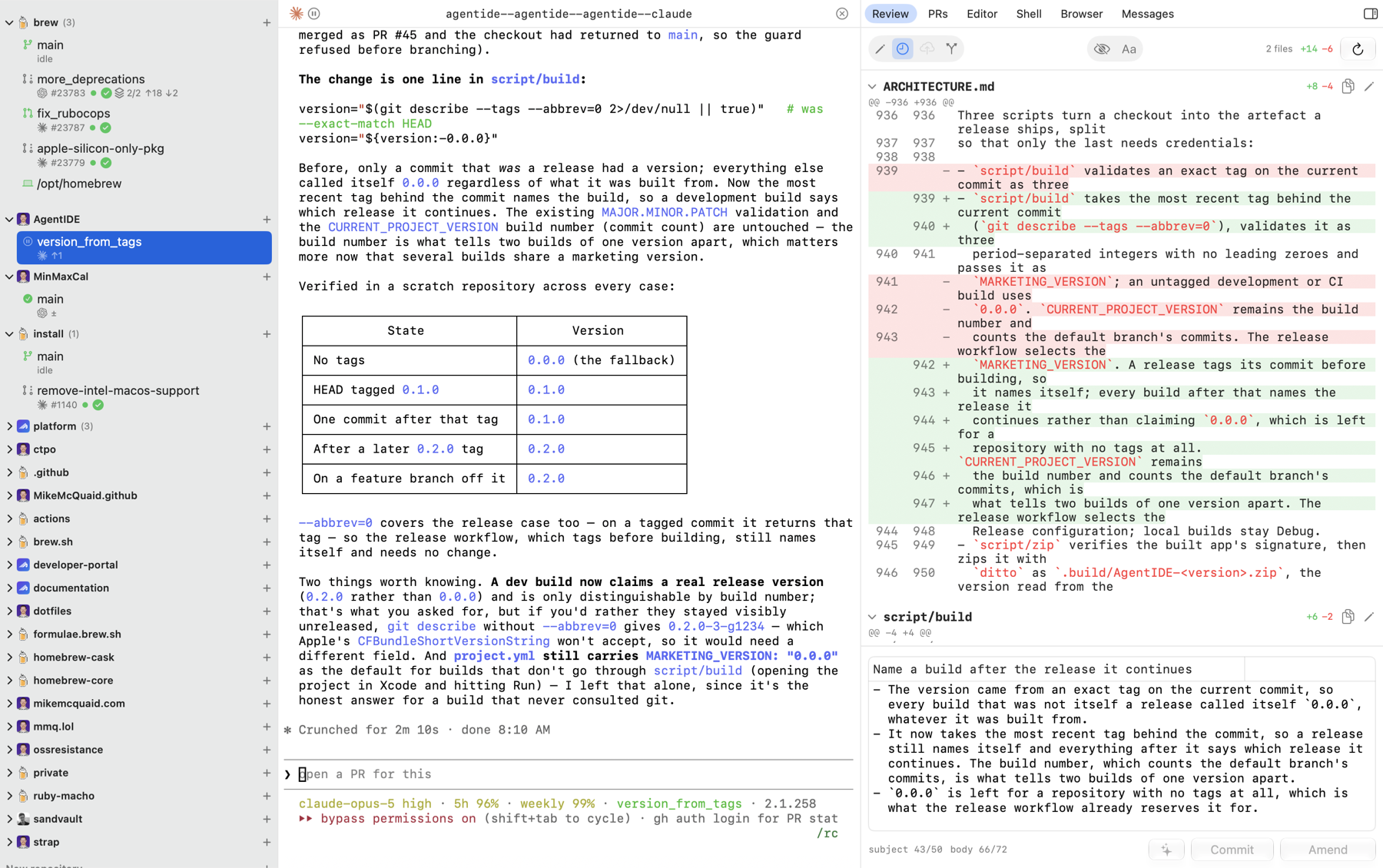
Task: Open the Editor tab
Action: point(982,14)
